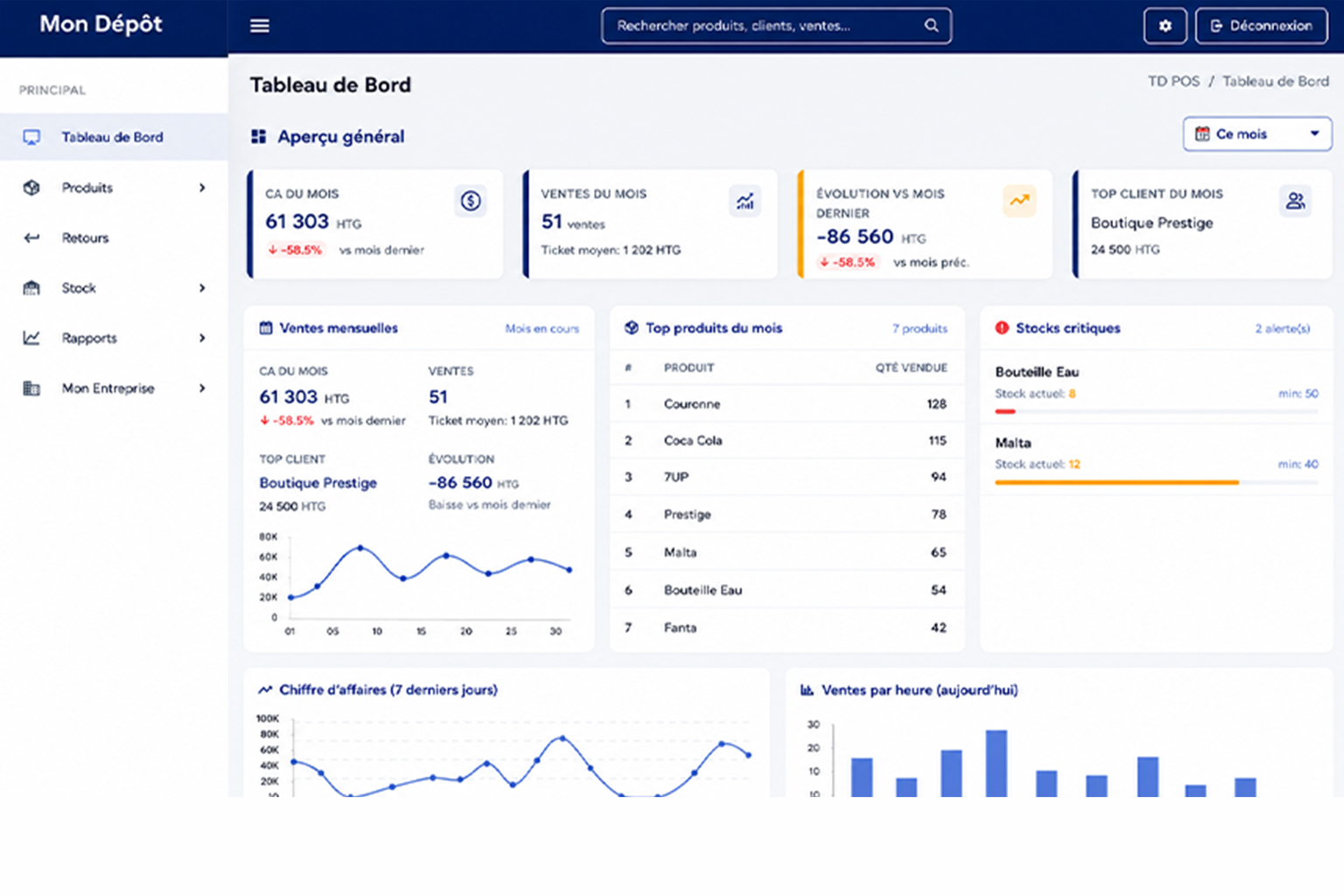Viewport: 1344px width, 896px height.
Task: Click the red alert icon by Stocks critiques
Action: 1002,328
